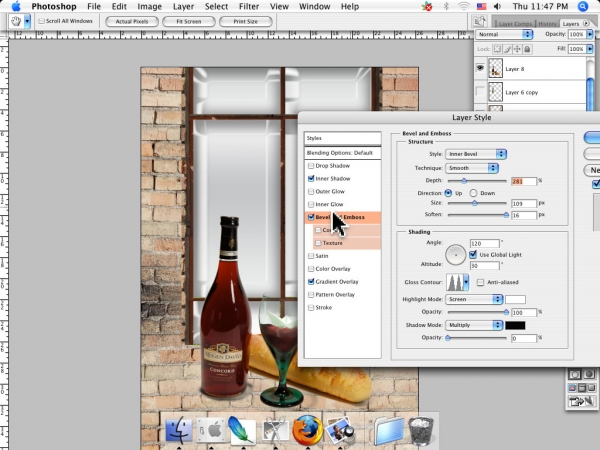Toggle lock position icon in Layers panel
Image resolution: width=600 pixels, height=450 pixels.
[x=517, y=49]
